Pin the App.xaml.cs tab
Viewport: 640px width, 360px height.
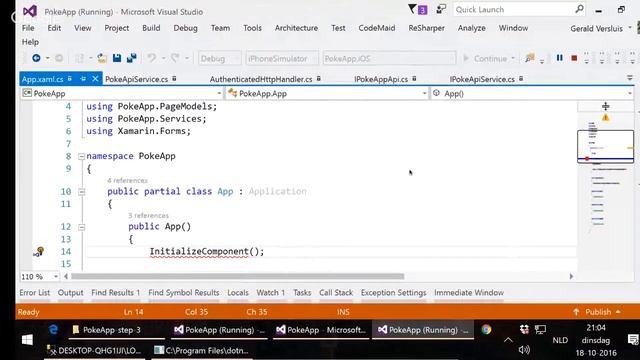click(x=83, y=79)
